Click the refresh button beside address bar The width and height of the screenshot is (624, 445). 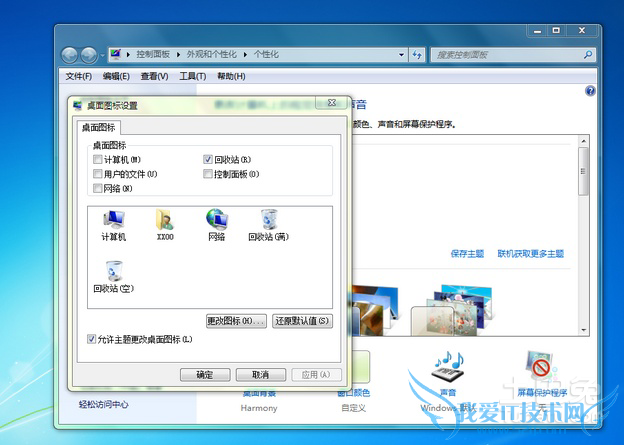(417, 55)
